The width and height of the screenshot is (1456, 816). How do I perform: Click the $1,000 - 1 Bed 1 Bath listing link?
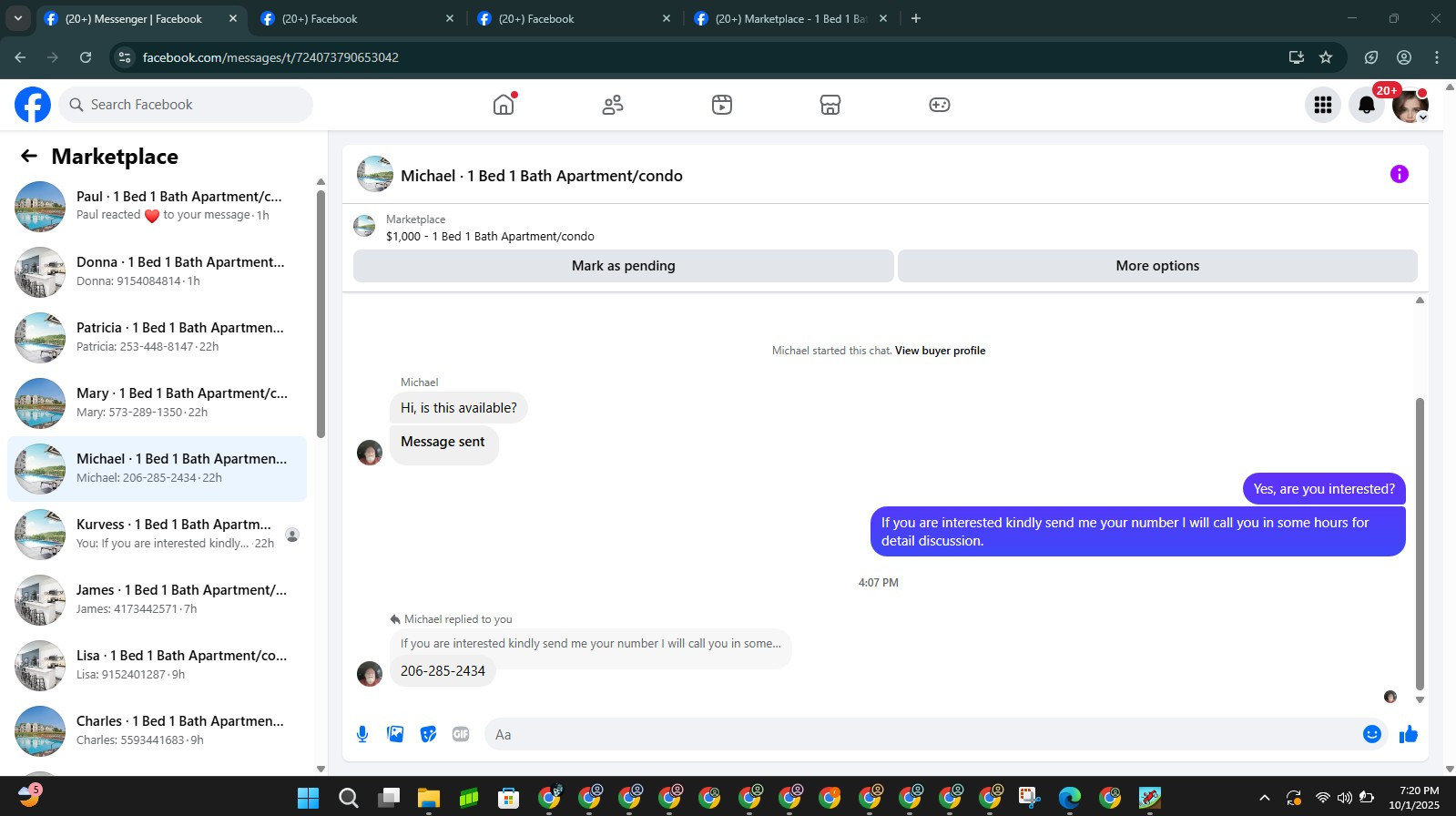click(x=490, y=237)
